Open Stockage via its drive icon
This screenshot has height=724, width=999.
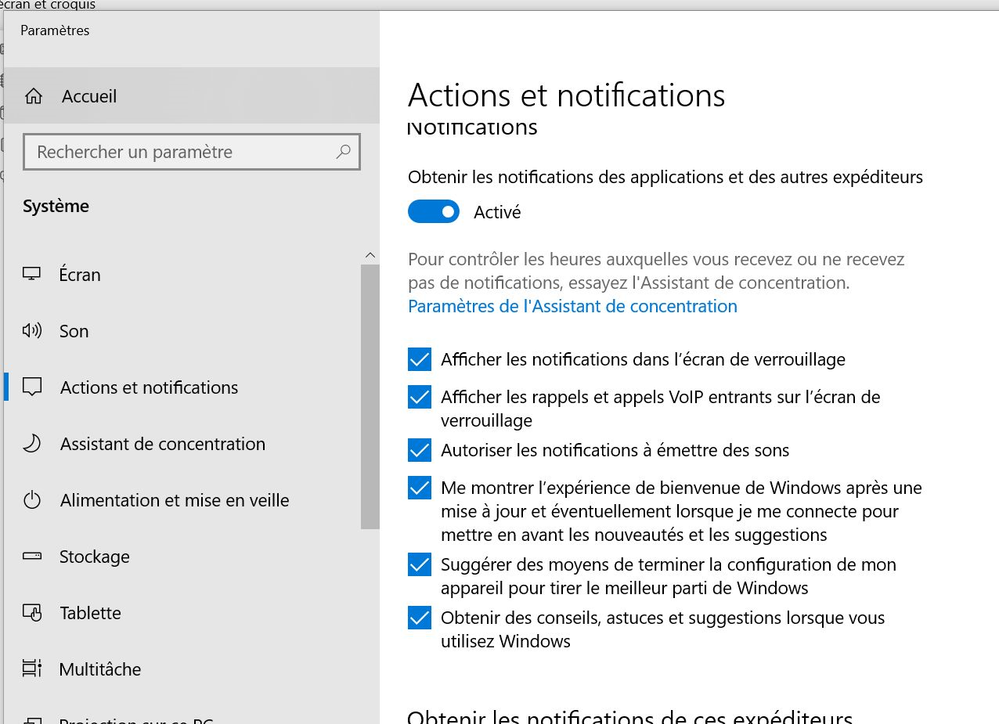tap(32, 557)
